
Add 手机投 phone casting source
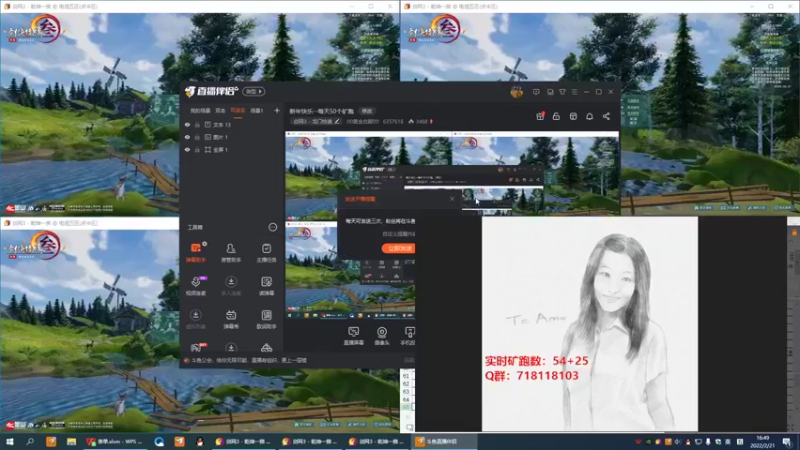[x=409, y=336]
